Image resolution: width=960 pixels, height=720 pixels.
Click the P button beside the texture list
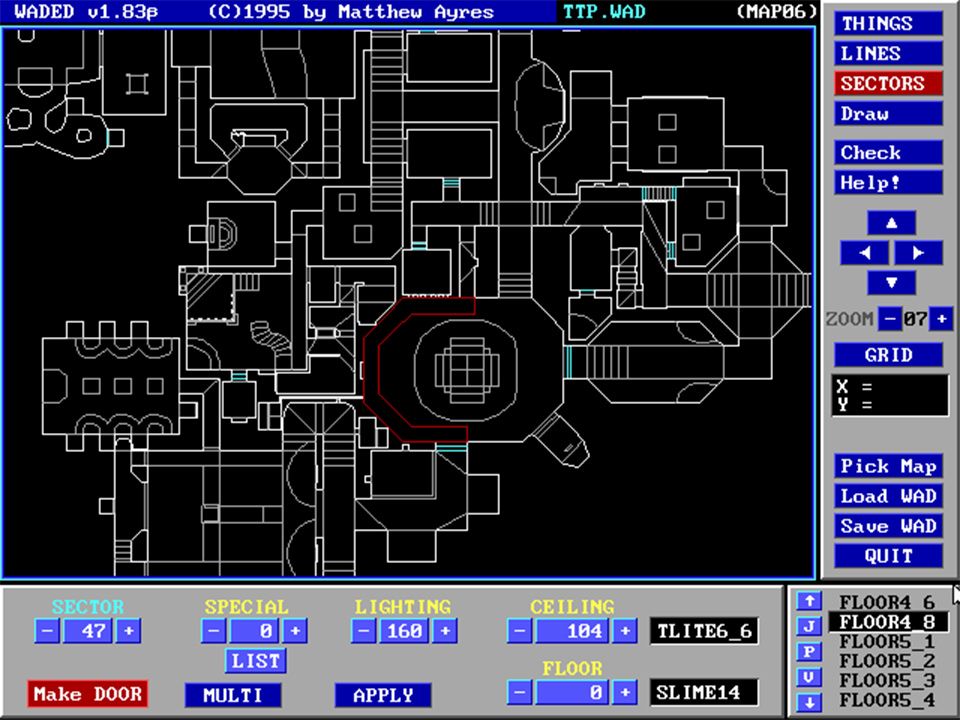click(x=808, y=652)
